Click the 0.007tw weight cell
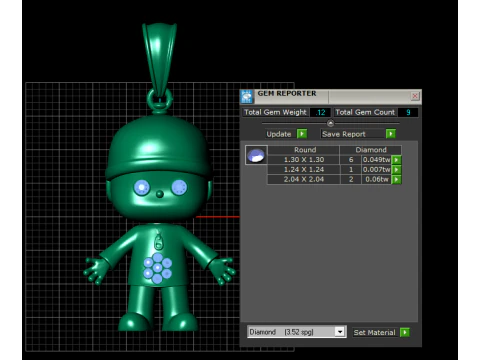The width and height of the screenshot is (480, 360). click(376, 169)
